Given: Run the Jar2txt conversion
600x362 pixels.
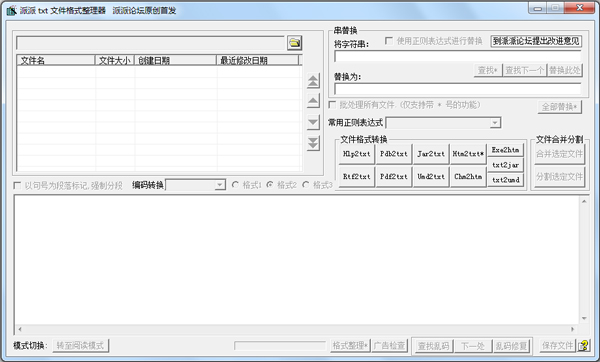Looking at the screenshot, I should point(431,154).
